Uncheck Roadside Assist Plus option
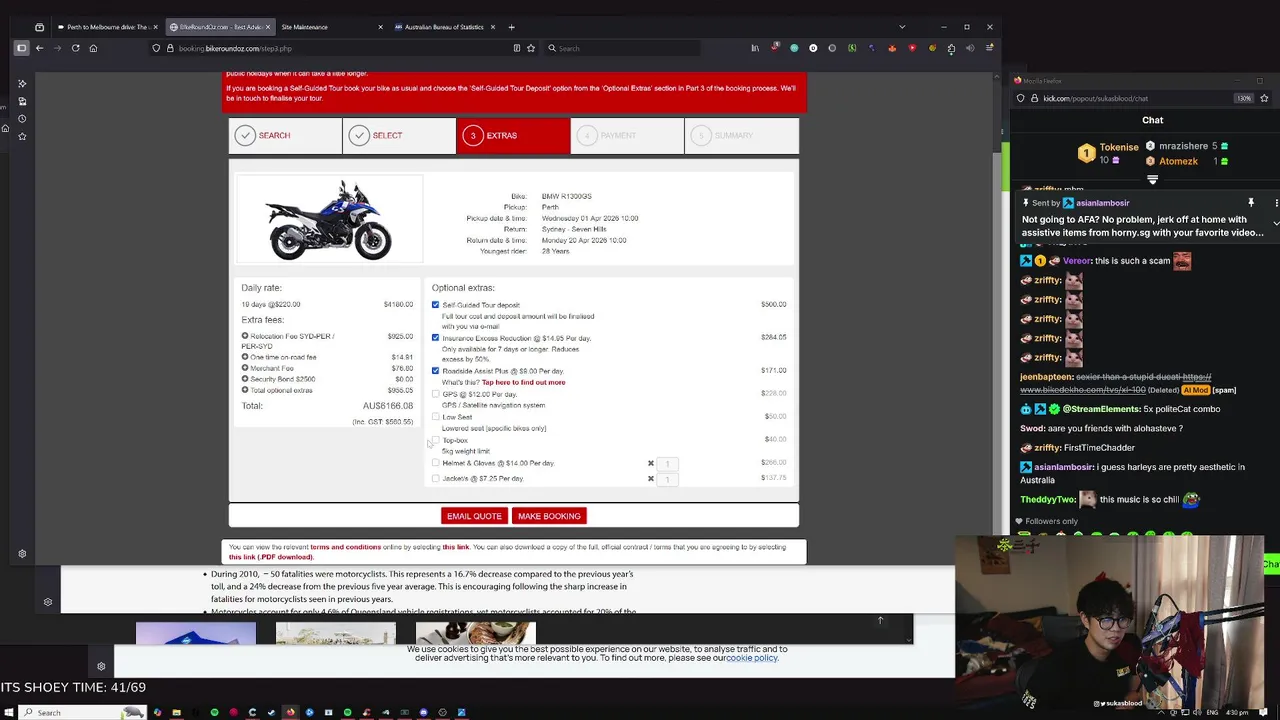 [x=435, y=371]
